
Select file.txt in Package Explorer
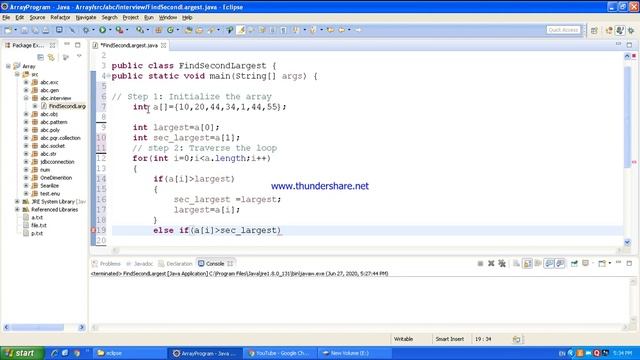click(x=39, y=225)
